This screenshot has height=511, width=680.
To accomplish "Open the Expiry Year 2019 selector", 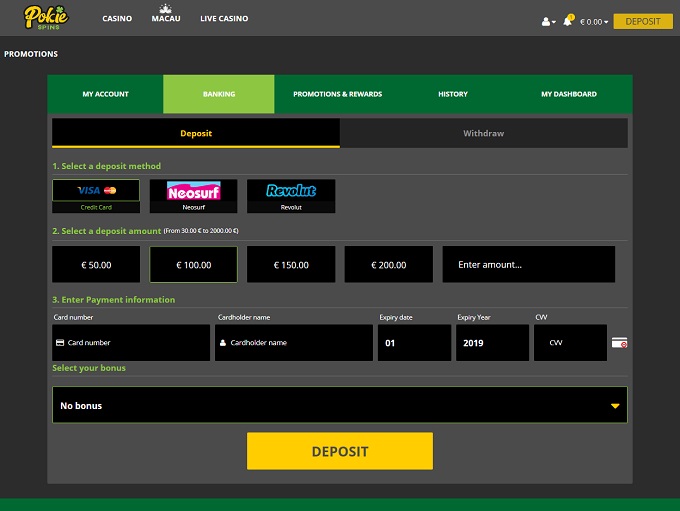I will [x=493, y=343].
